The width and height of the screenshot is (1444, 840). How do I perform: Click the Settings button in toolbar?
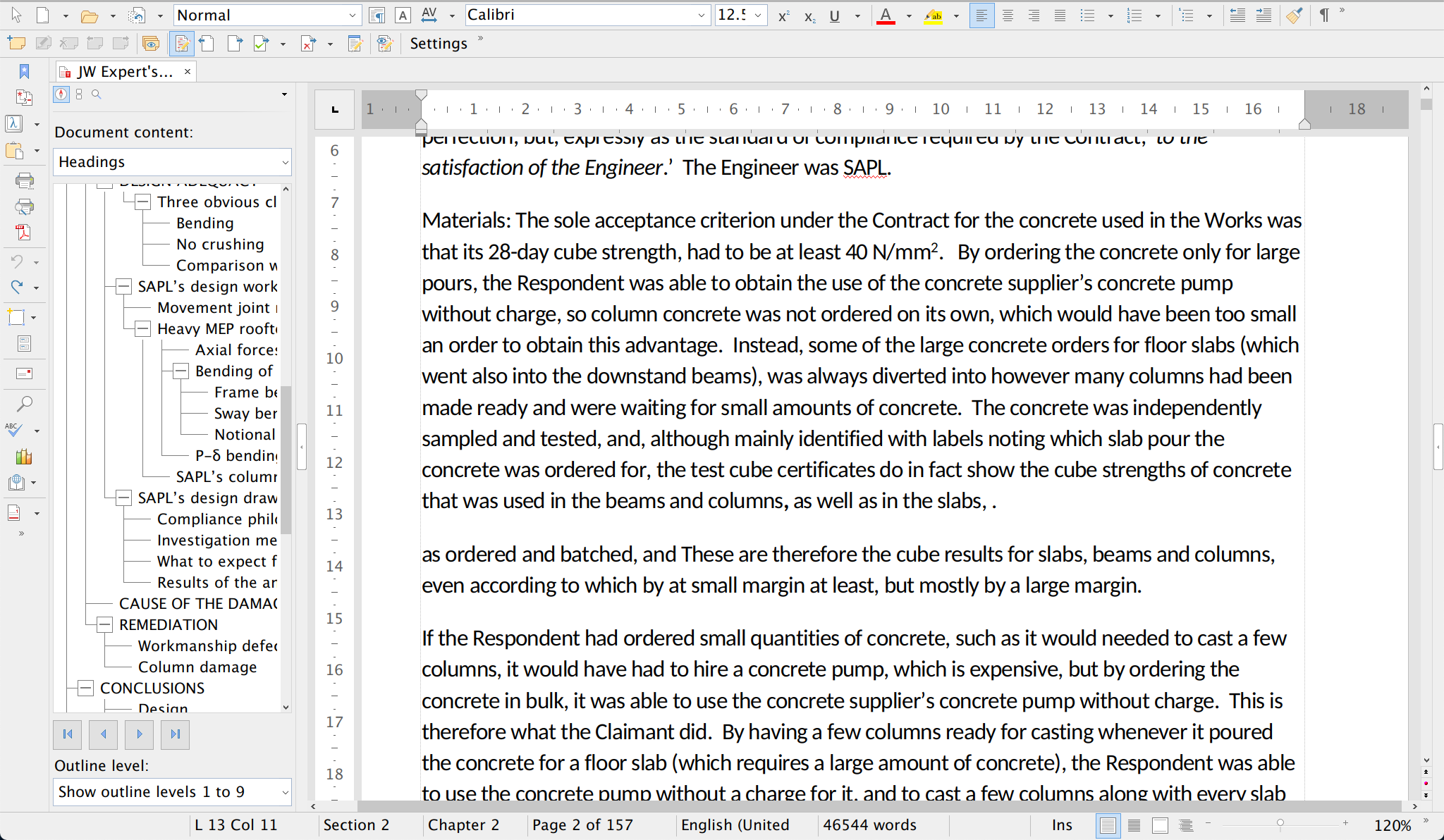click(439, 44)
